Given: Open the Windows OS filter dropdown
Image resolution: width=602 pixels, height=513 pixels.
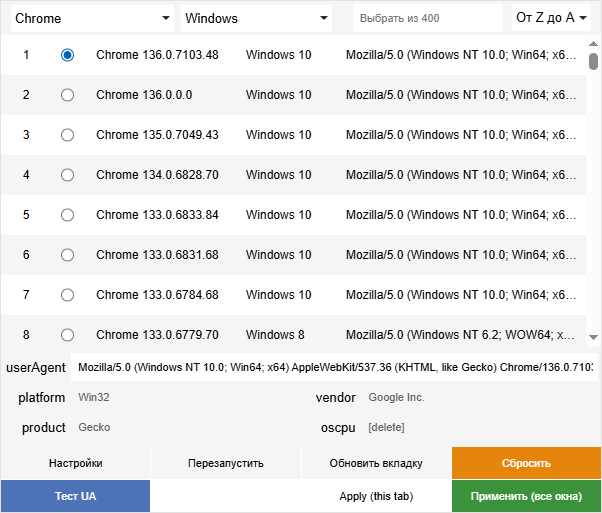Looking at the screenshot, I should [x=256, y=18].
